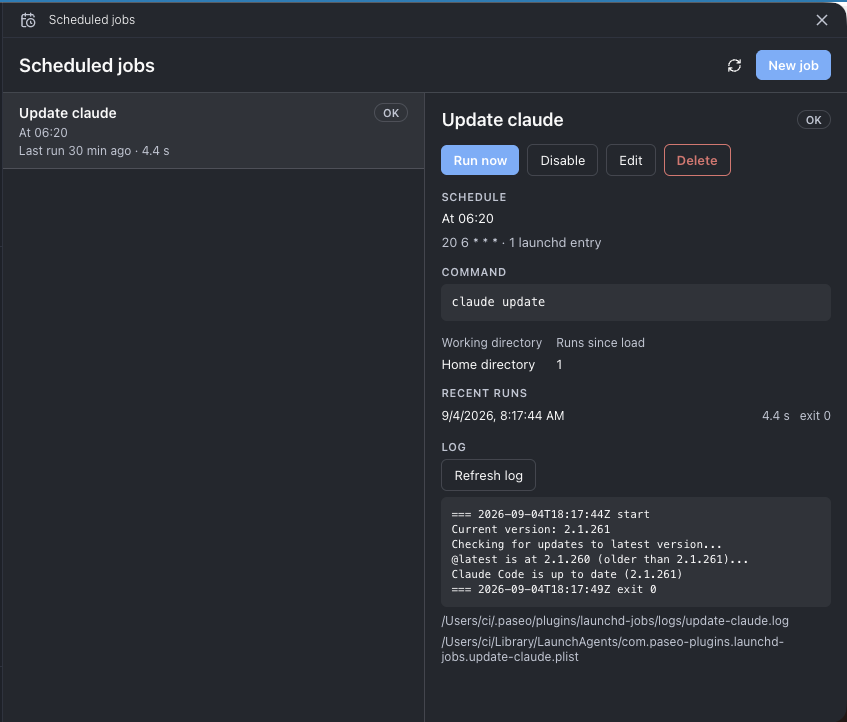This screenshot has height=722, width=847.
Task: Click the claude update command box
Action: tap(636, 302)
